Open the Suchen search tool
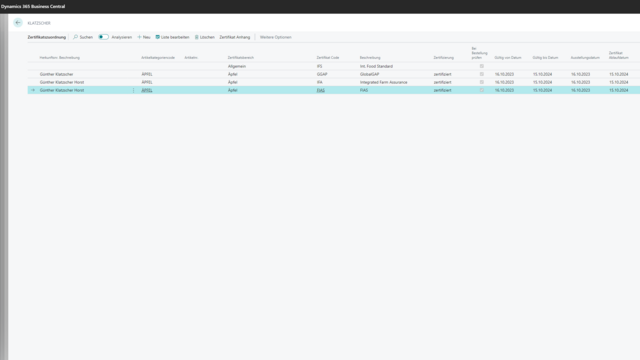This screenshot has width=640, height=360. [x=83, y=37]
